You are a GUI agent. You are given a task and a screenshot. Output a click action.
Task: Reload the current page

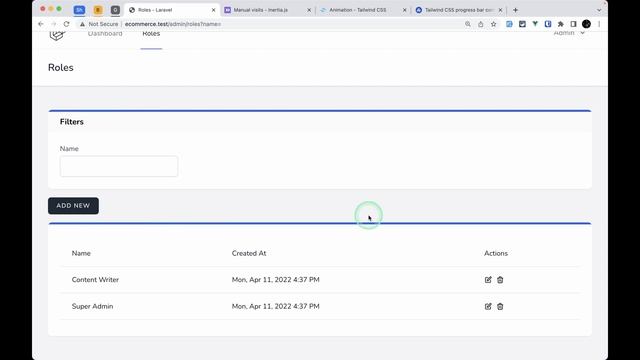[x=67, y=24]
